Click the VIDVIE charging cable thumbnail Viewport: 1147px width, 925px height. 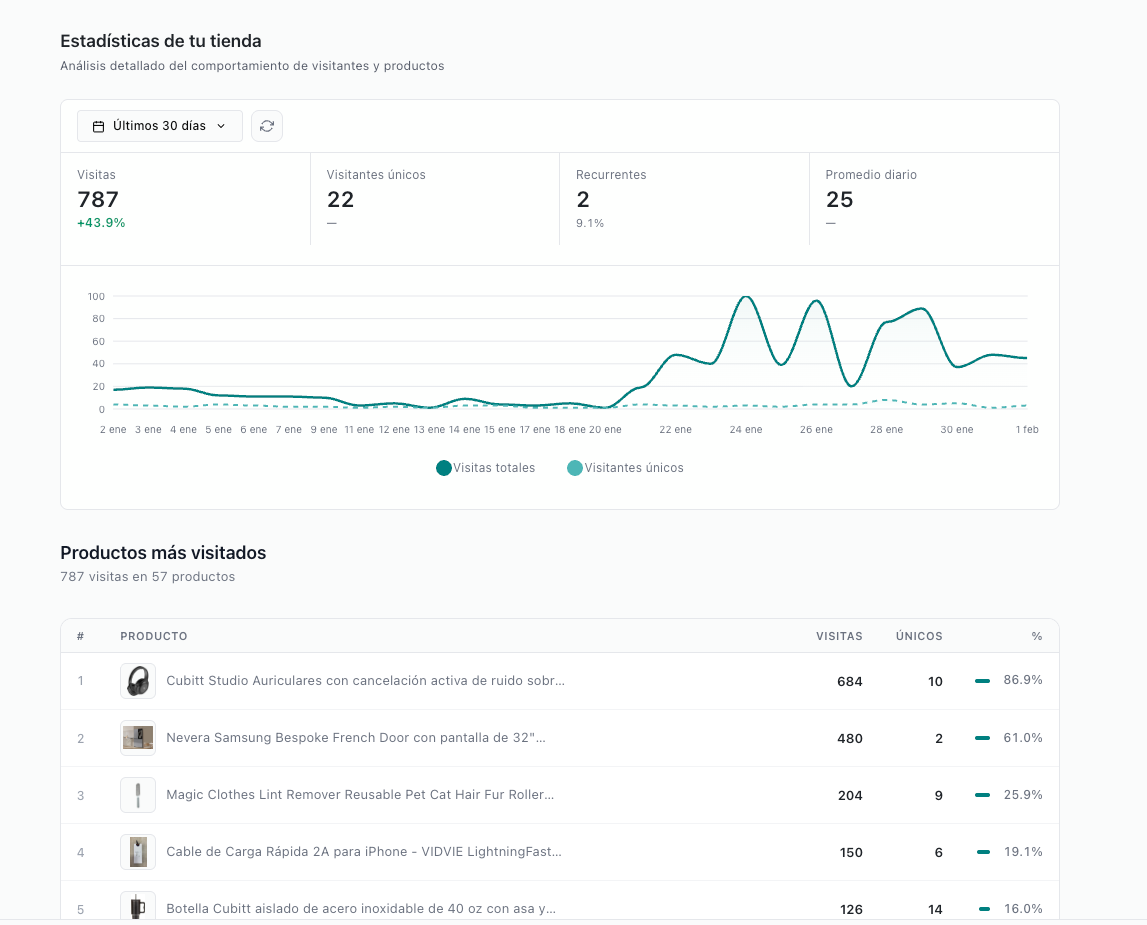click(x=137, y=852)
